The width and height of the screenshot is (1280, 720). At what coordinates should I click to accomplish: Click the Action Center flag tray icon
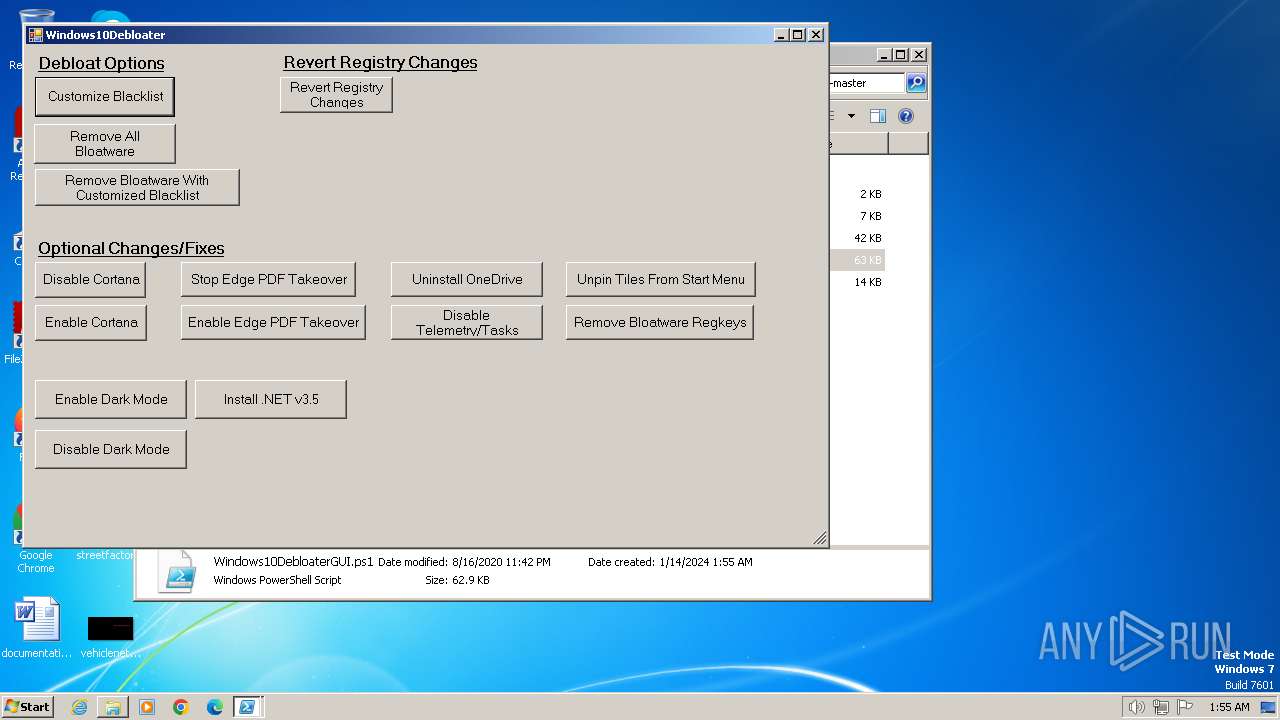[x=1185, y=707]
